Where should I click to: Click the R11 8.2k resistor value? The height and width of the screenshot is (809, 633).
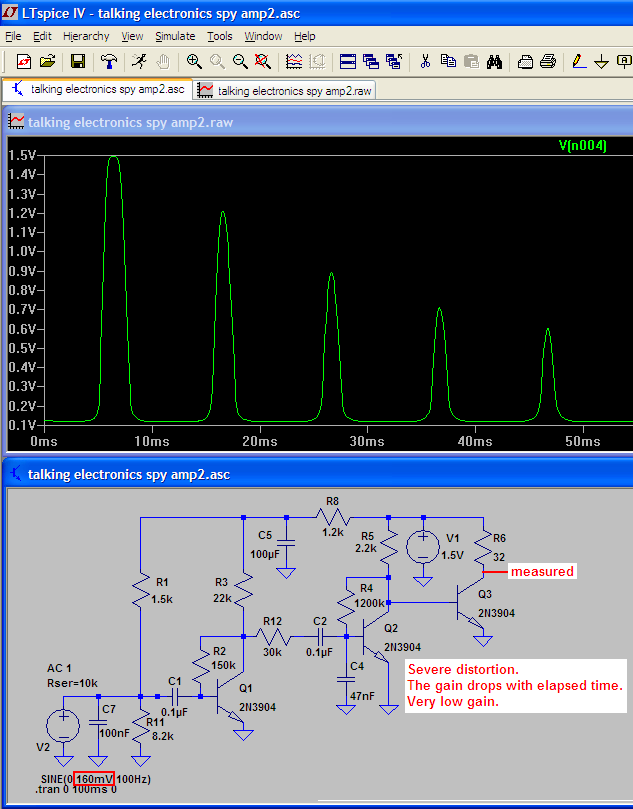(x=163, y=736)
